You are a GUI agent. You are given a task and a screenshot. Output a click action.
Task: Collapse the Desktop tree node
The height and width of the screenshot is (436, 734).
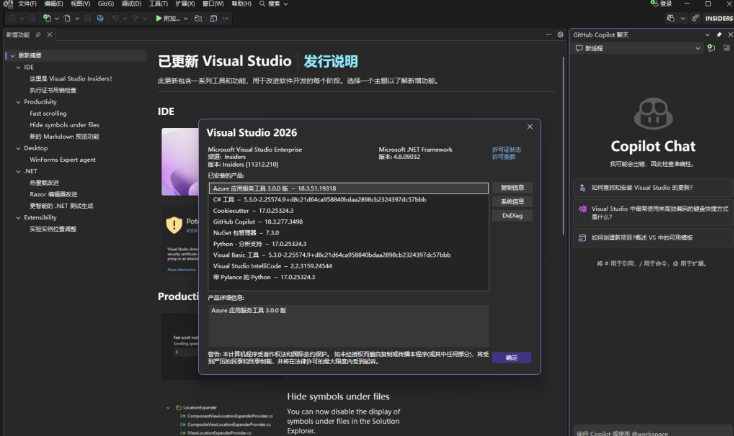(x=18, y=148)
